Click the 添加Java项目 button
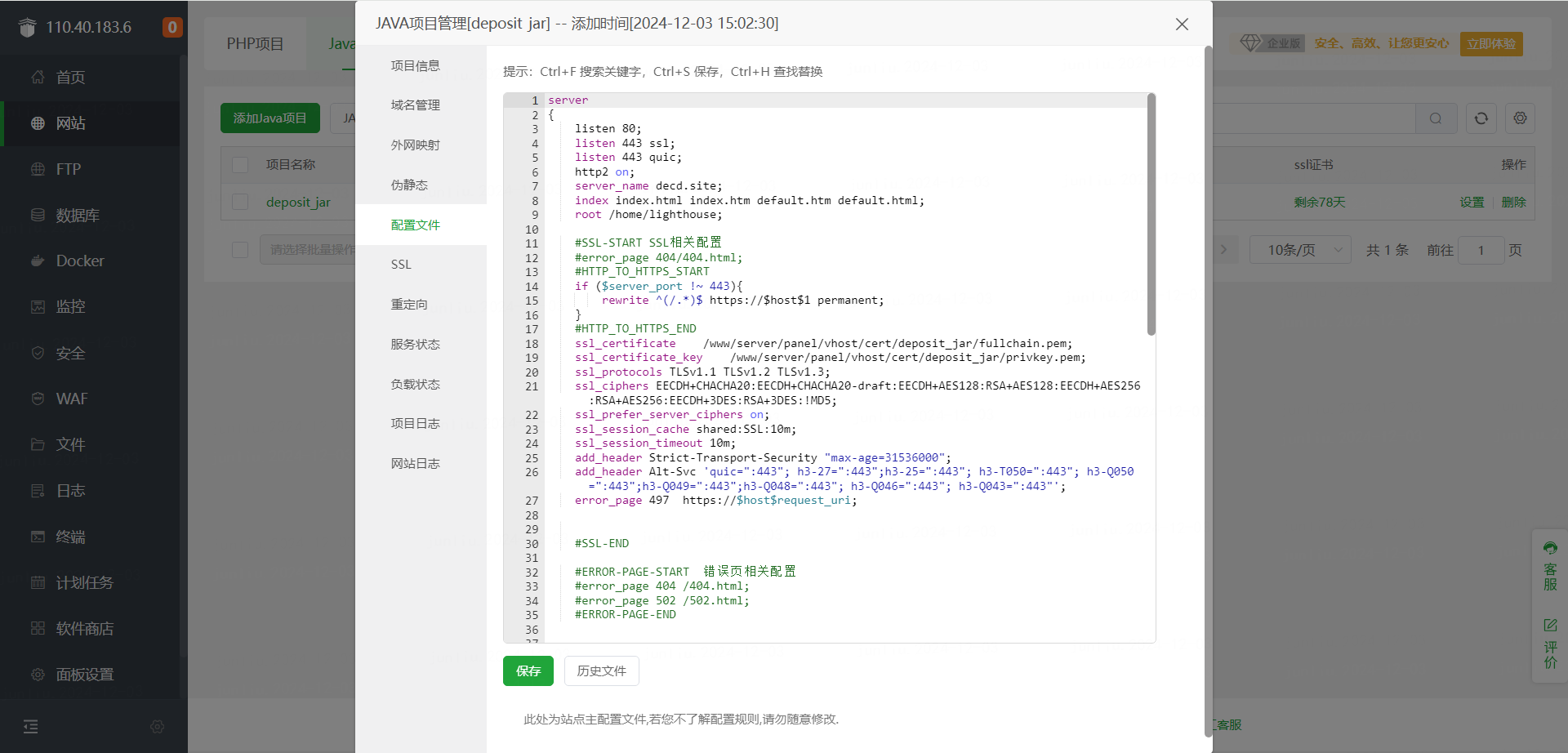The image size is (1568, 753). coord(270,118)
